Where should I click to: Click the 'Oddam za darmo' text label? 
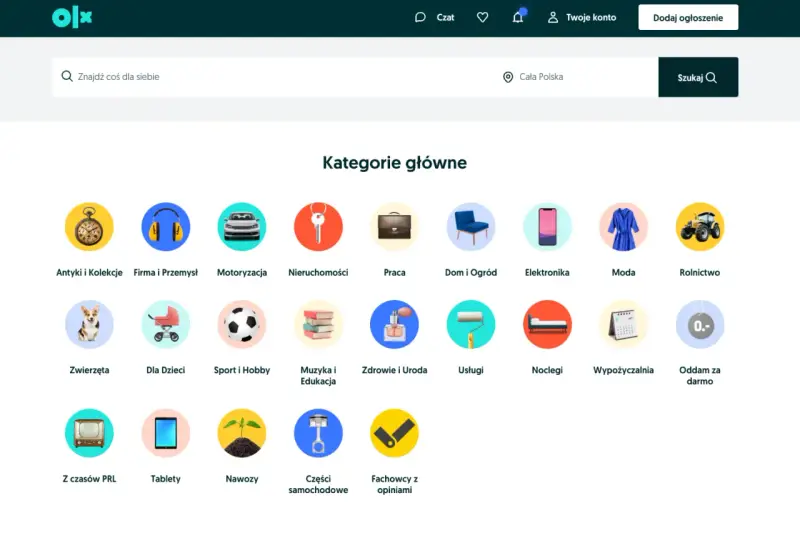point(700,376)
